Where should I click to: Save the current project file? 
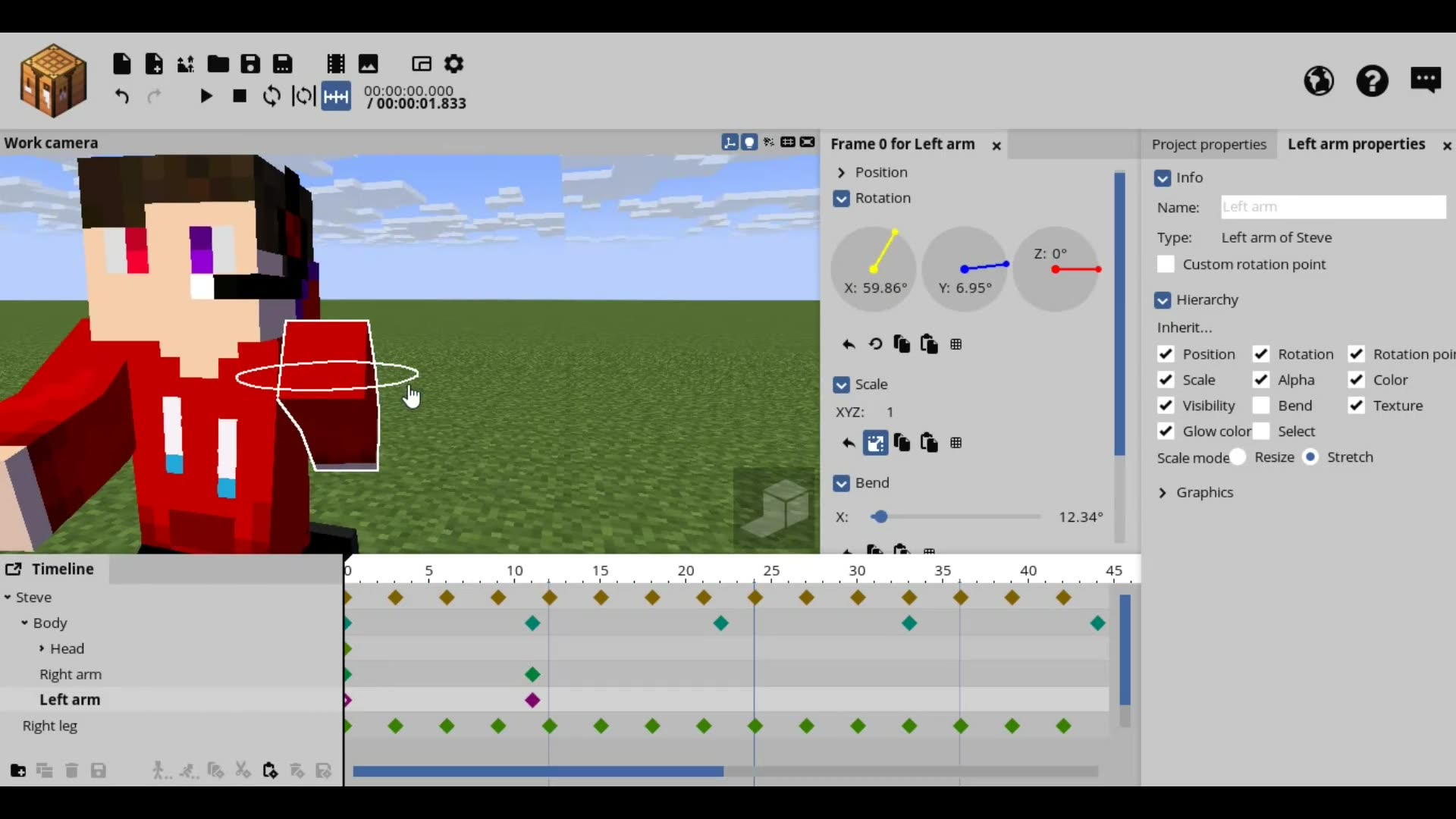(x=251, y=64)
